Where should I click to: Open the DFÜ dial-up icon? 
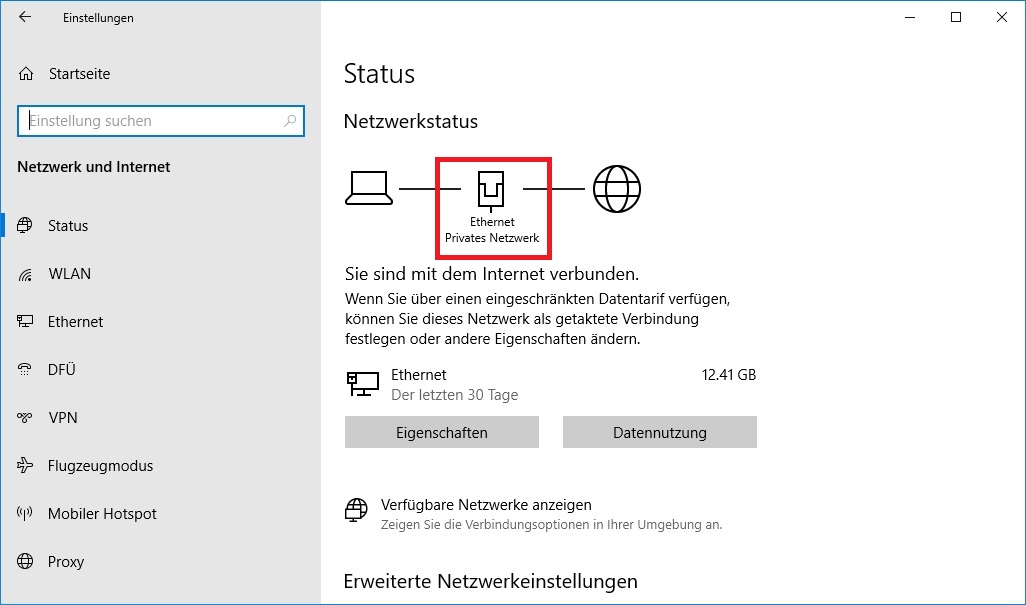coord(26,370)
